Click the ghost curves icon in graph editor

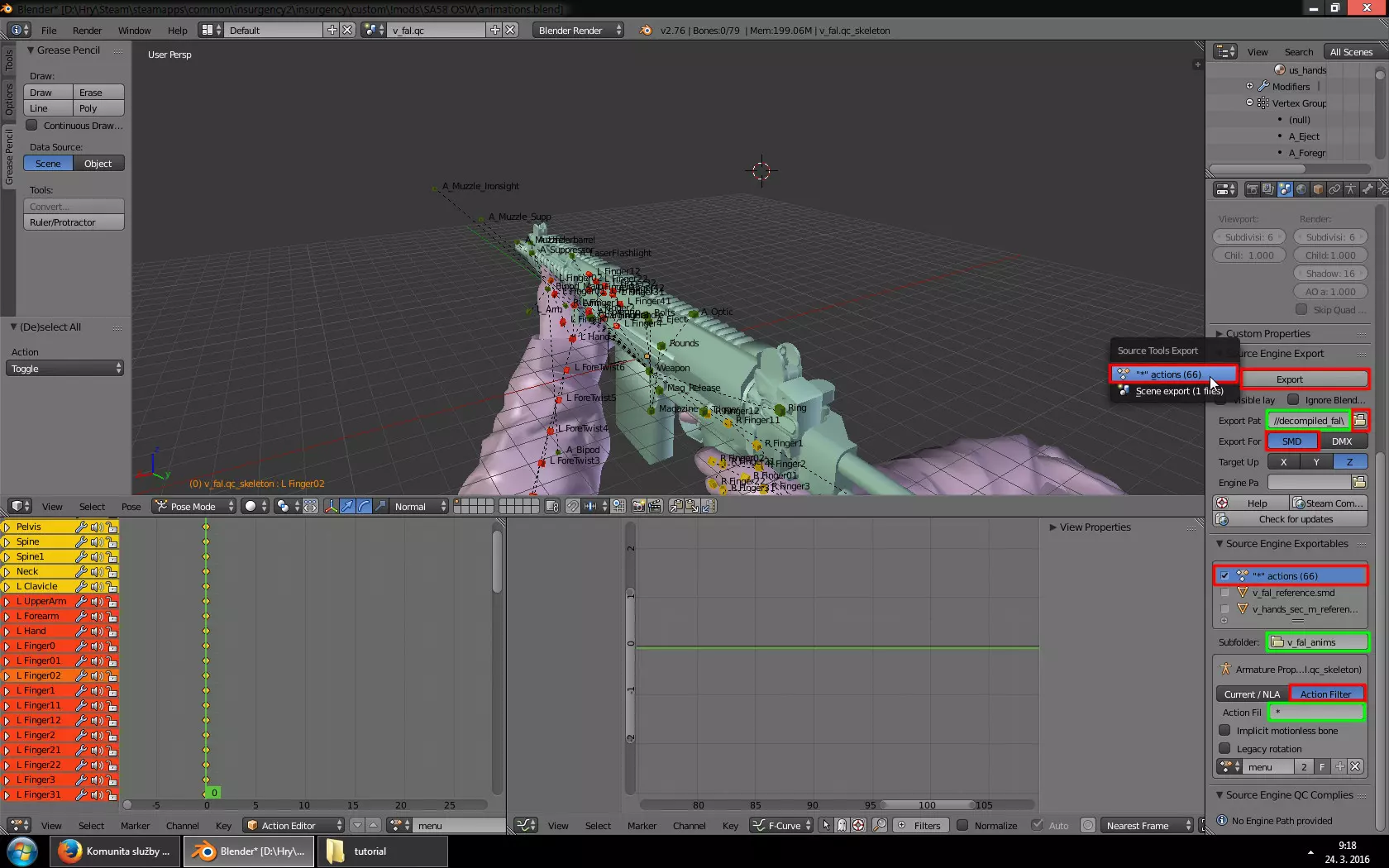click(842, 825)
